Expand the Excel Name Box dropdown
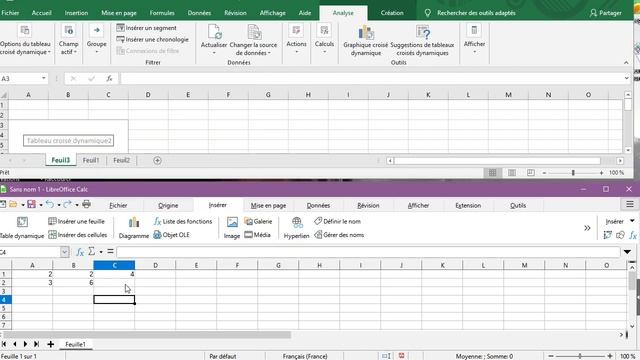This screenshot has width=640, height=360. [x=44, y=78]
